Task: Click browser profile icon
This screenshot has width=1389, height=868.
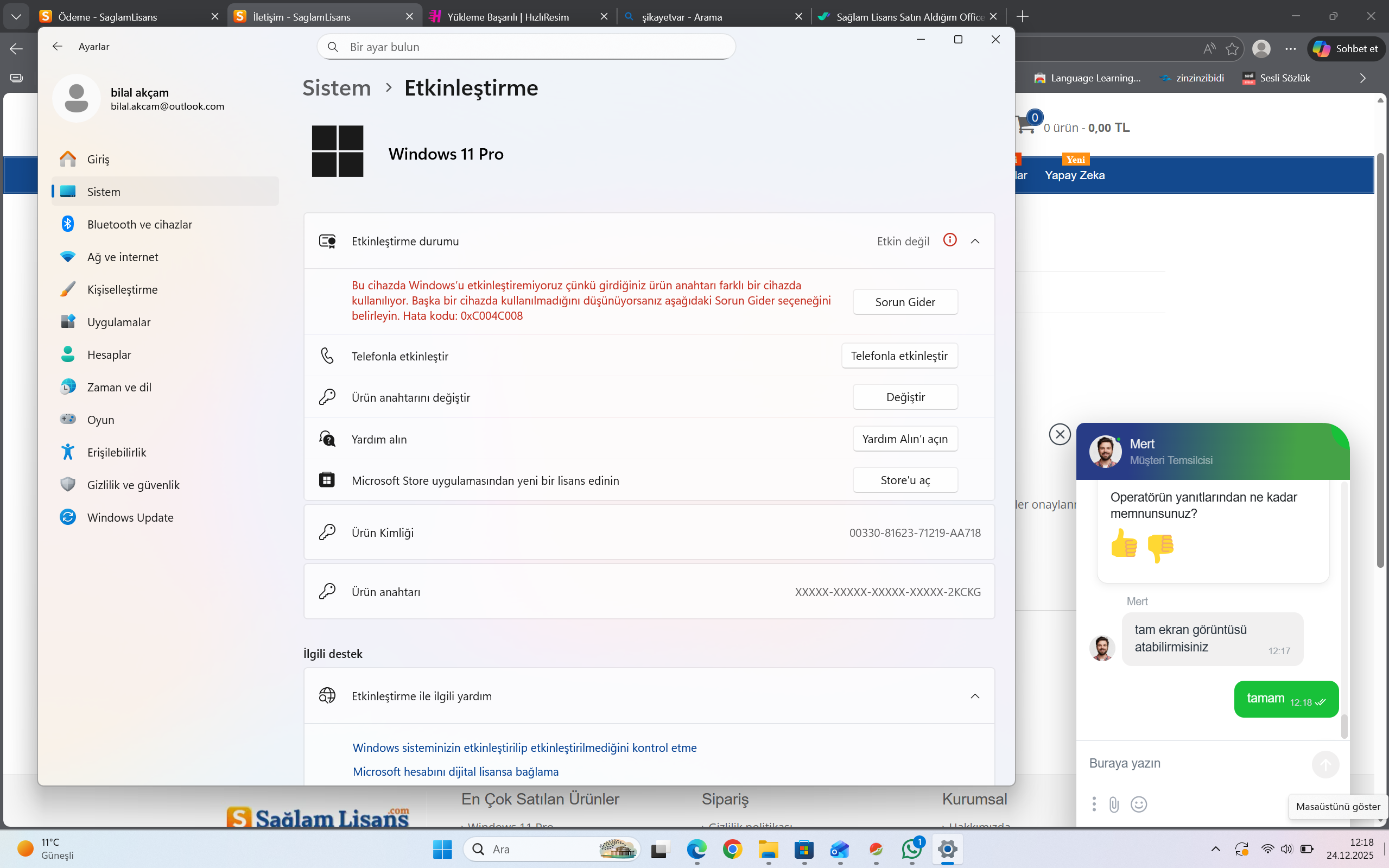Action: click(x=1261, y=49)
